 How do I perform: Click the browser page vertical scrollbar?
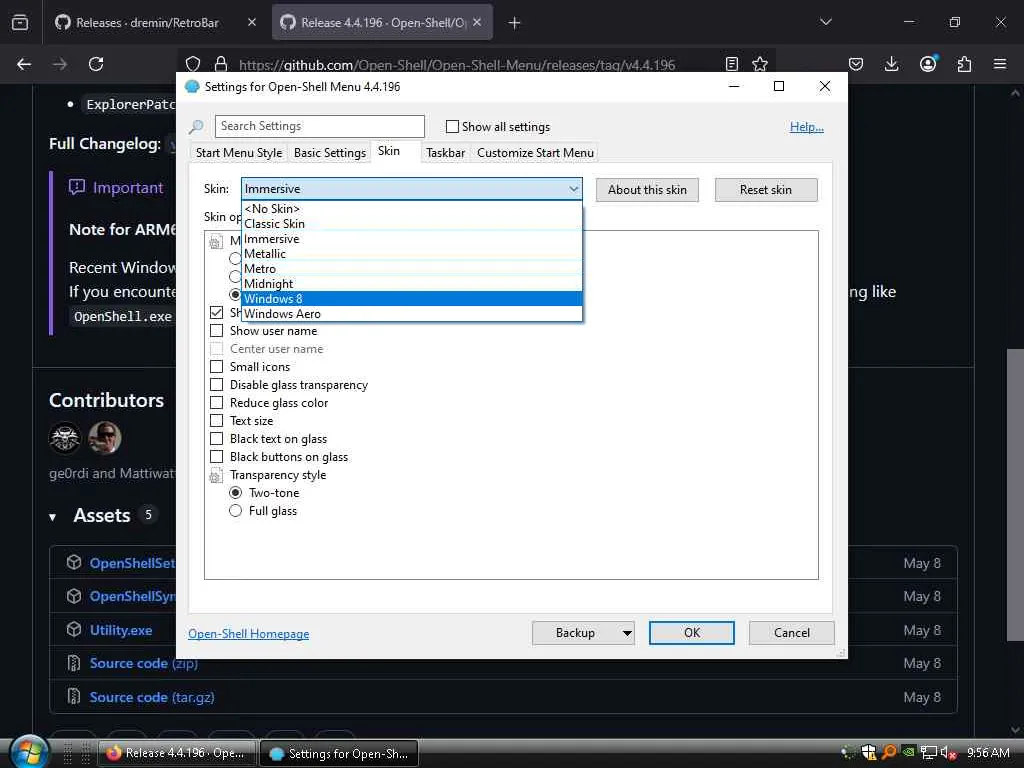(1015, 495)
